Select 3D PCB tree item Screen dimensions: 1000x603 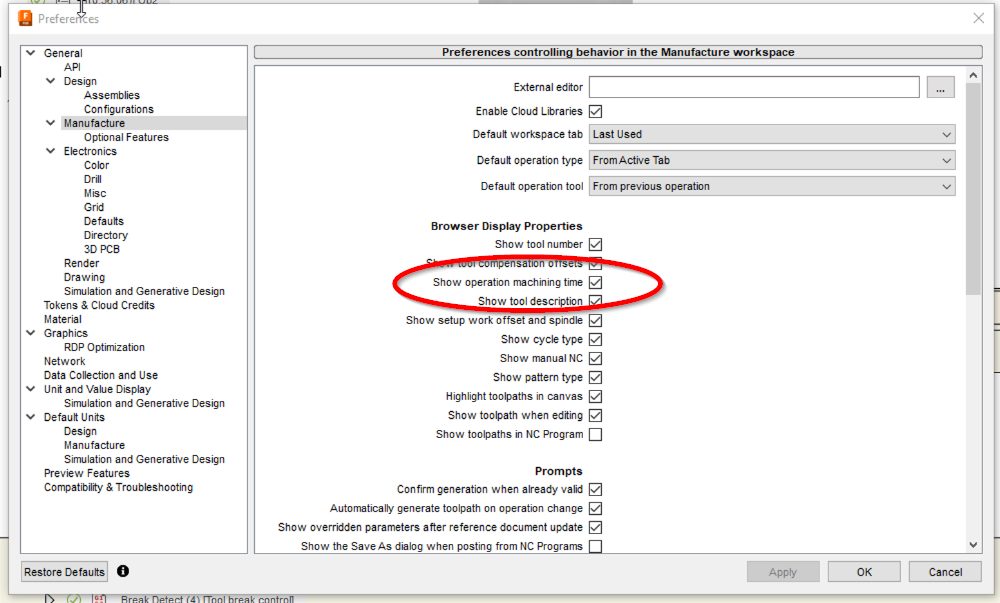(101, 249)
